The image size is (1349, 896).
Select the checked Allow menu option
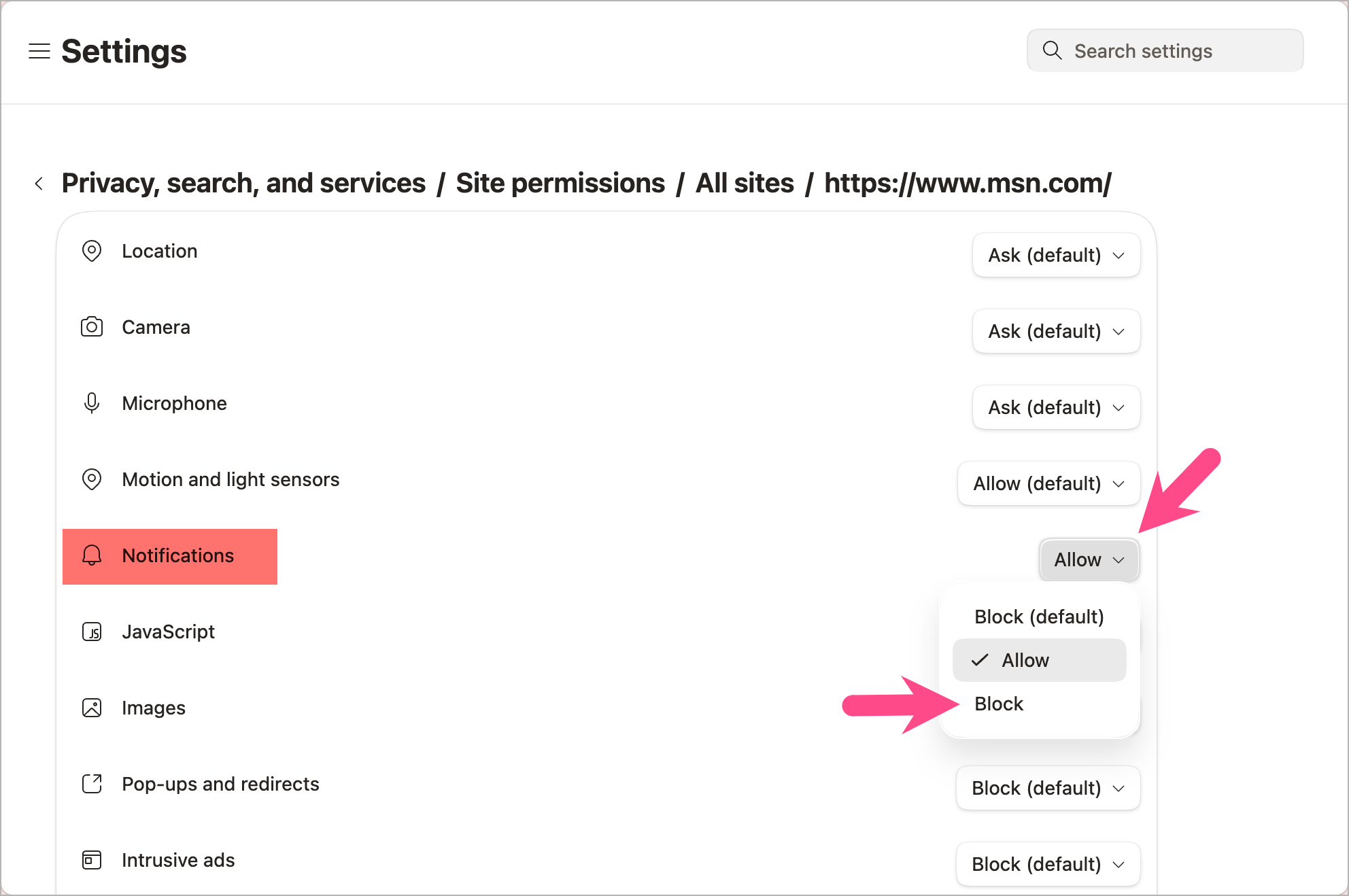coord(1039,660)
